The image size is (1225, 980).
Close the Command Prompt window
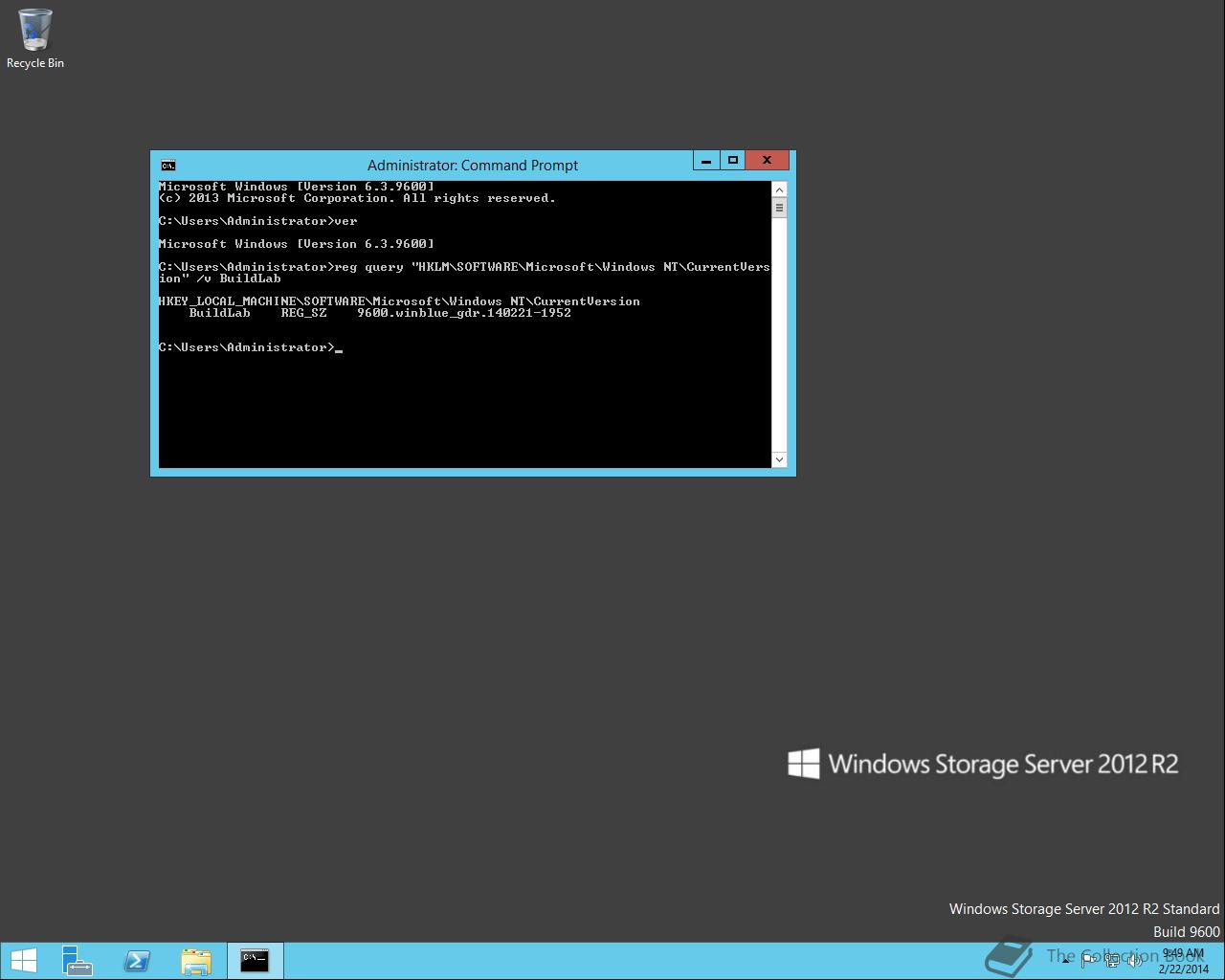[767, 161]
